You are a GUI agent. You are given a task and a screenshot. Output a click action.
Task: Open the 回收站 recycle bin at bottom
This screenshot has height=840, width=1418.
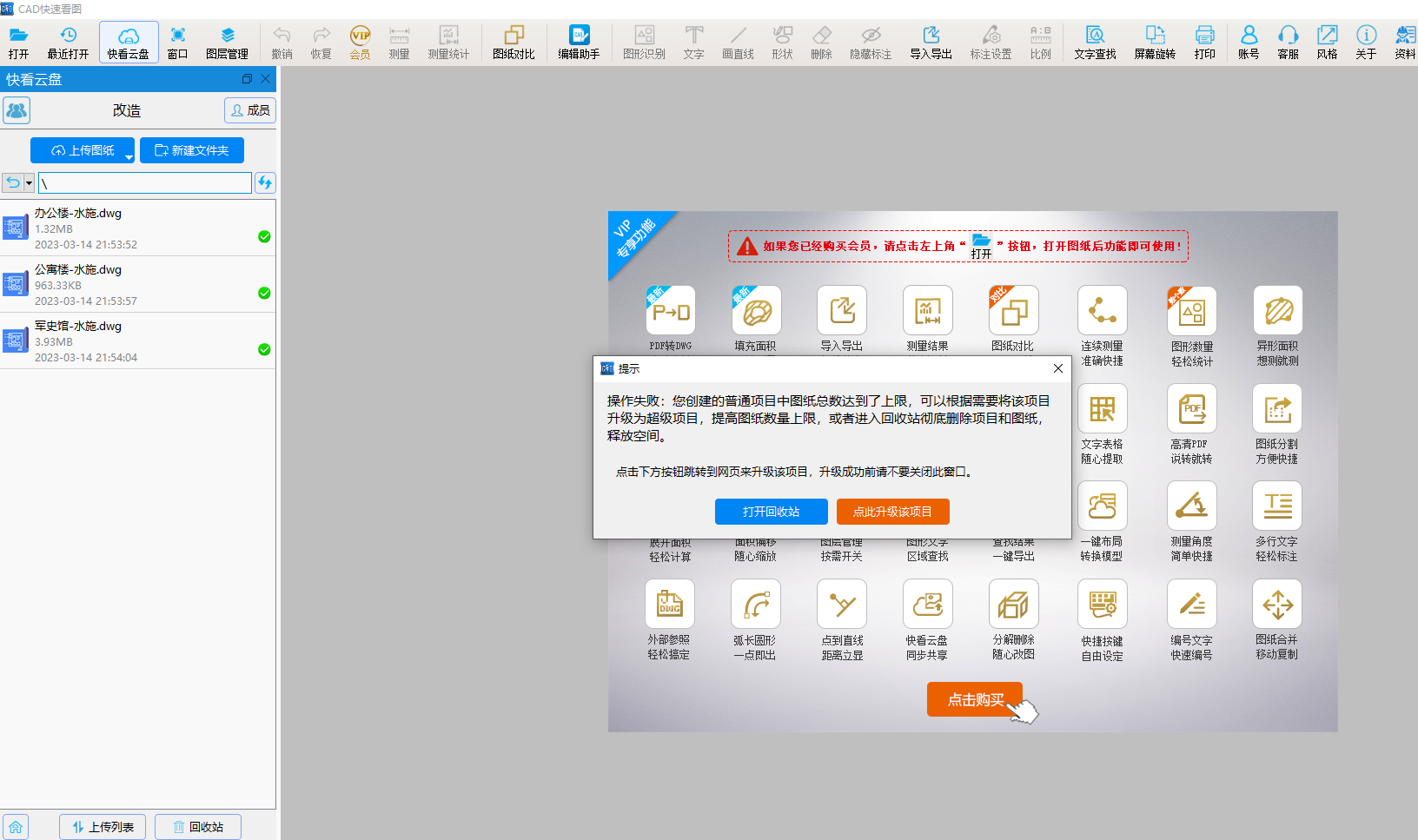[x=198, y=827]
